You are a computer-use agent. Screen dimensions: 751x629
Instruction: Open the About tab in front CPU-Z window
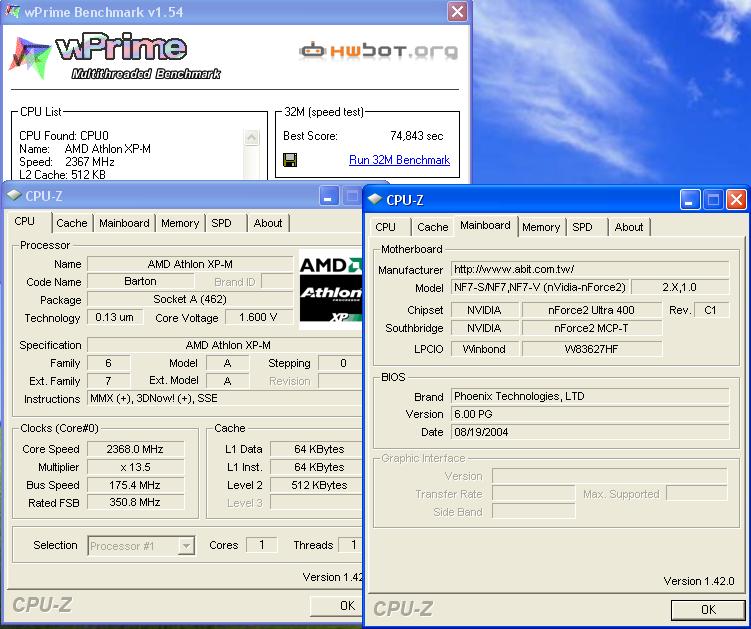coord(629,227)
